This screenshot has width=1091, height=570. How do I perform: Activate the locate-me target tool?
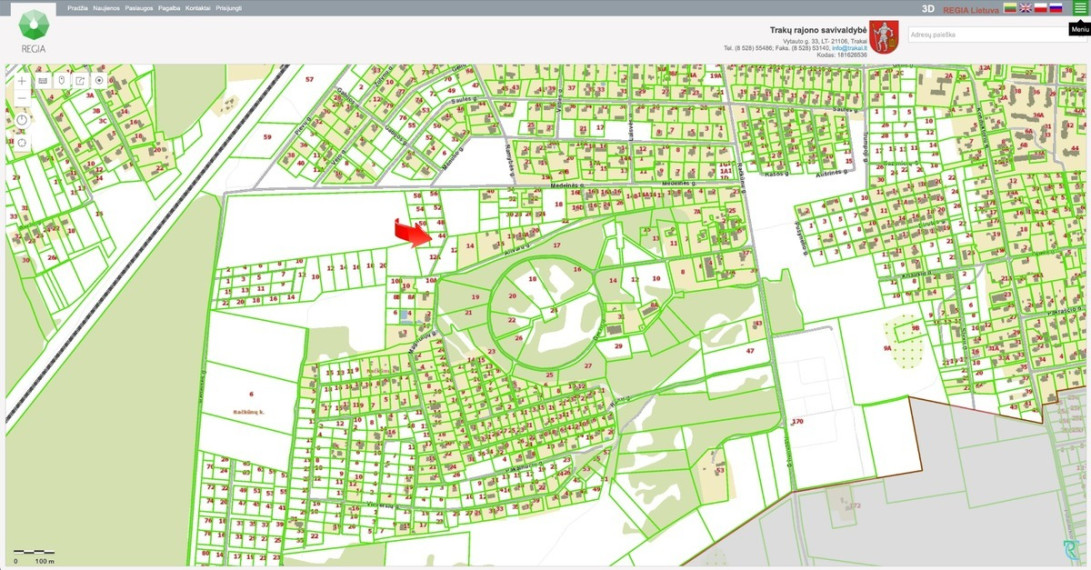coord(99,81)
